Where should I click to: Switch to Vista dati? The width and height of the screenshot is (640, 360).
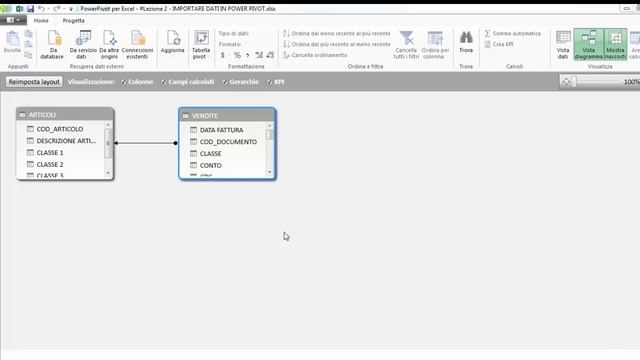tap(563, 45)
